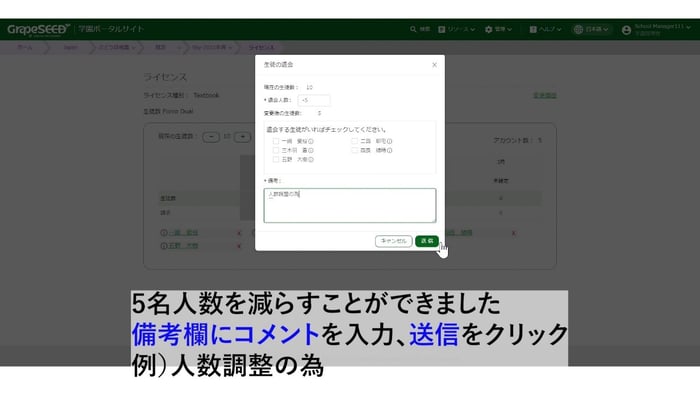Click the GrapeSEED logo
700x393 pixels.
click(x=38, y=29)
